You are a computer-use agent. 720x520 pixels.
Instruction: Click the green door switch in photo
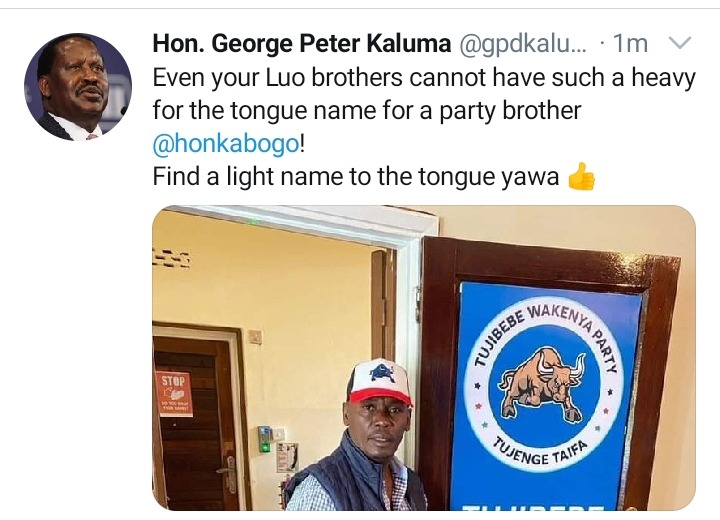click(264, 439)
